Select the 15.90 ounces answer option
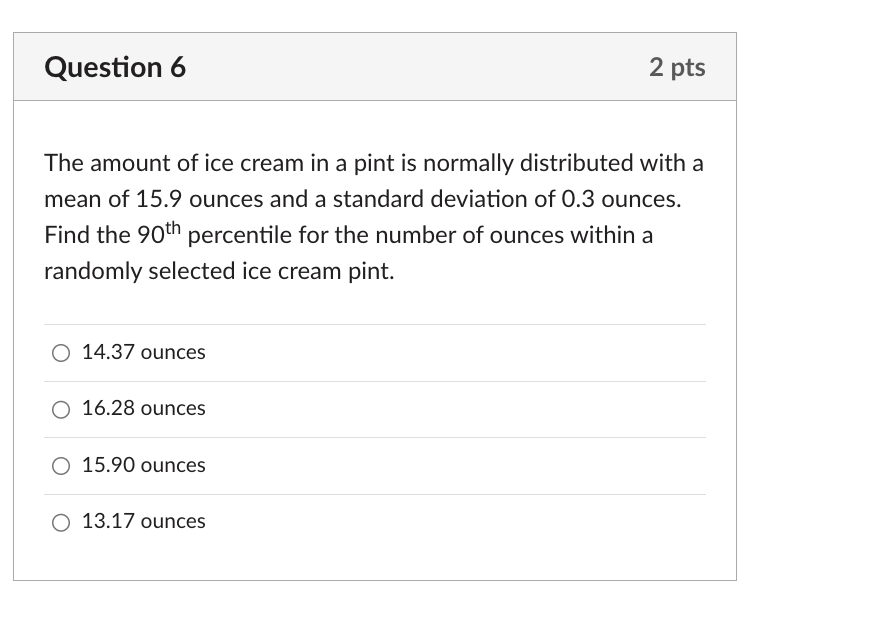Screen dimensions: 880x628 [143, 465]
